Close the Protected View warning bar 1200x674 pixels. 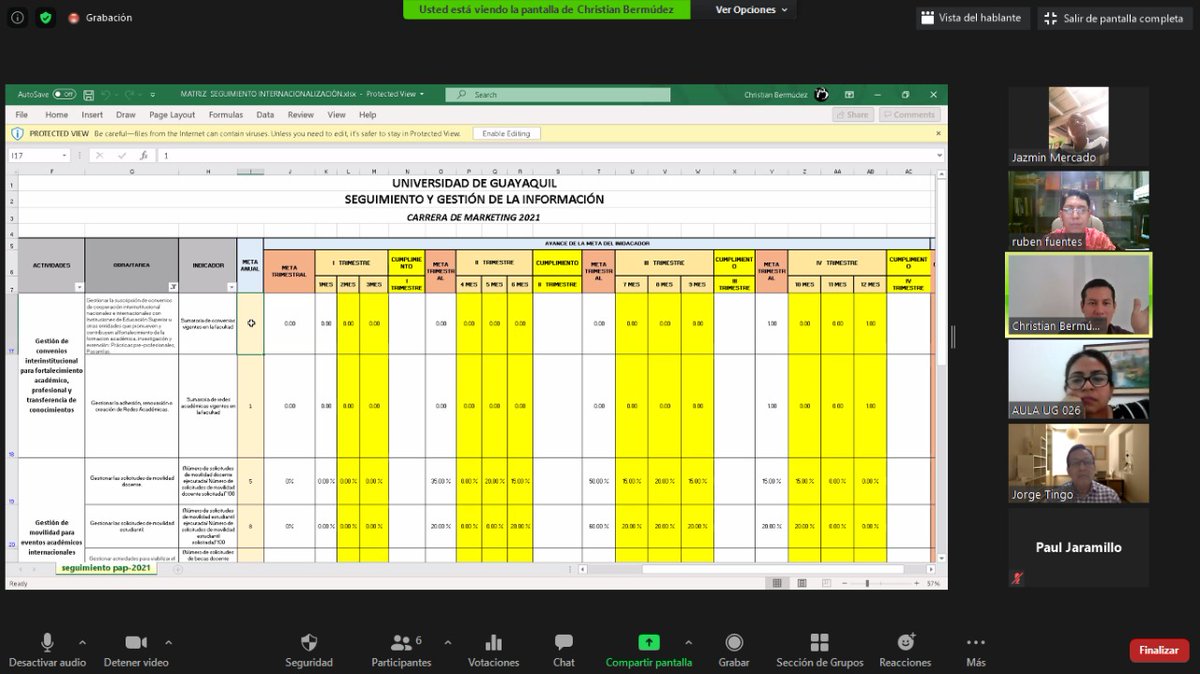(939, 133)
